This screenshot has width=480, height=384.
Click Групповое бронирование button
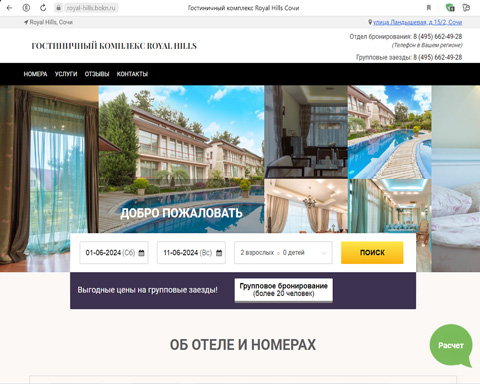[x=284, y=290]
